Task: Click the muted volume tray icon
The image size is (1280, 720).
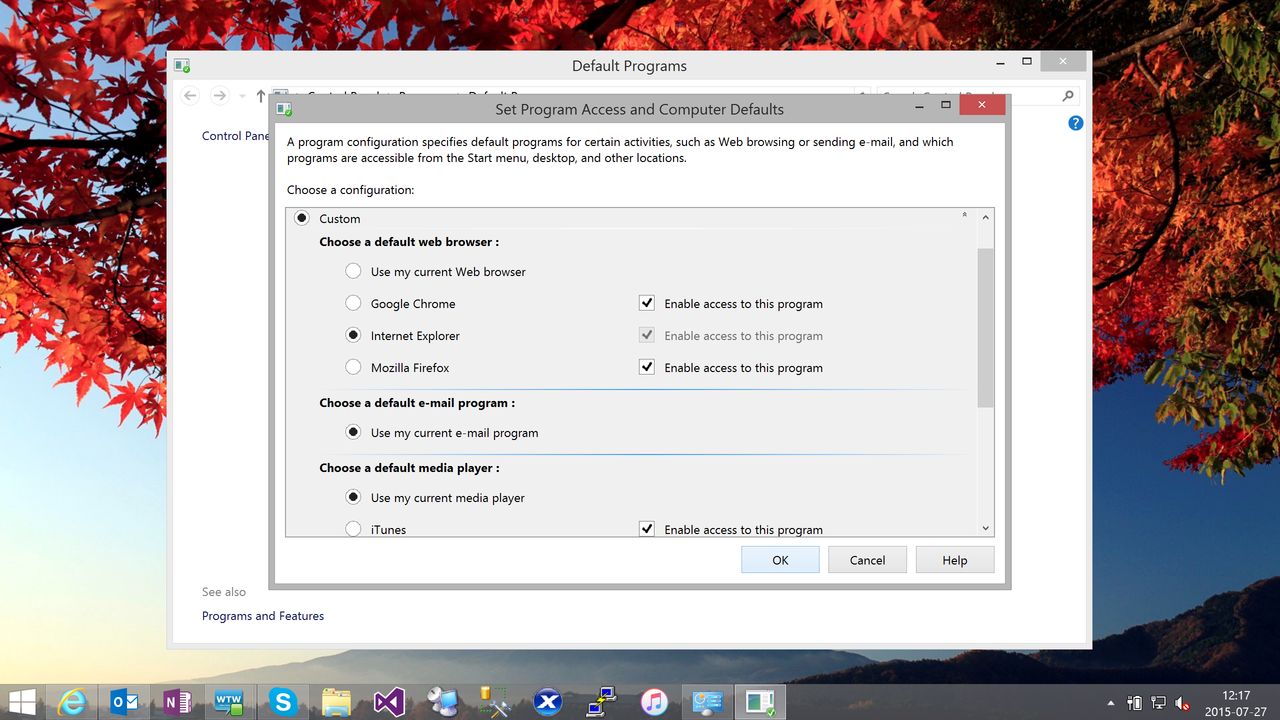Action: pyautogui.click(x=1183, y=703)
